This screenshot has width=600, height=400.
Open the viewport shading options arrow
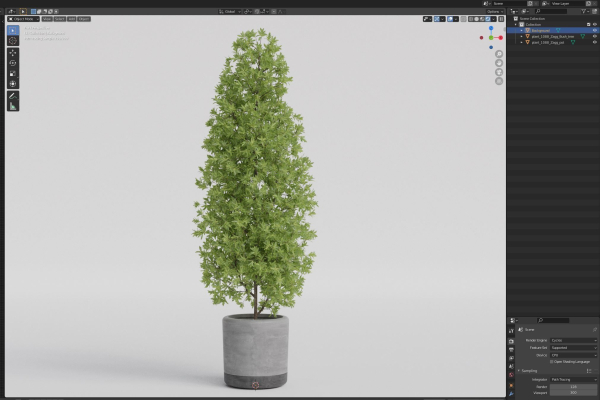tap(494, 19)
